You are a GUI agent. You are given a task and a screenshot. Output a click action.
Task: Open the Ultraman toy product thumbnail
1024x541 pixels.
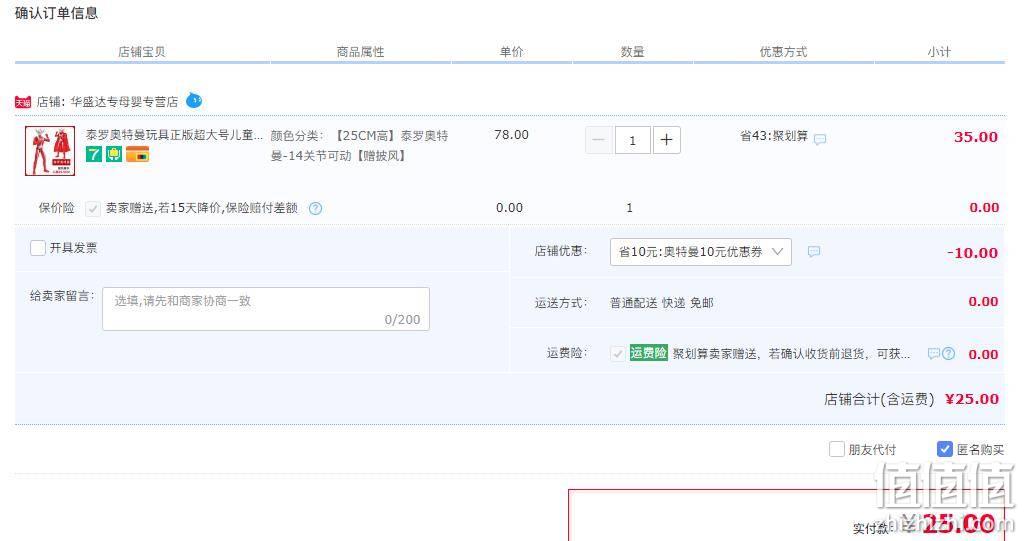point(50,151)
